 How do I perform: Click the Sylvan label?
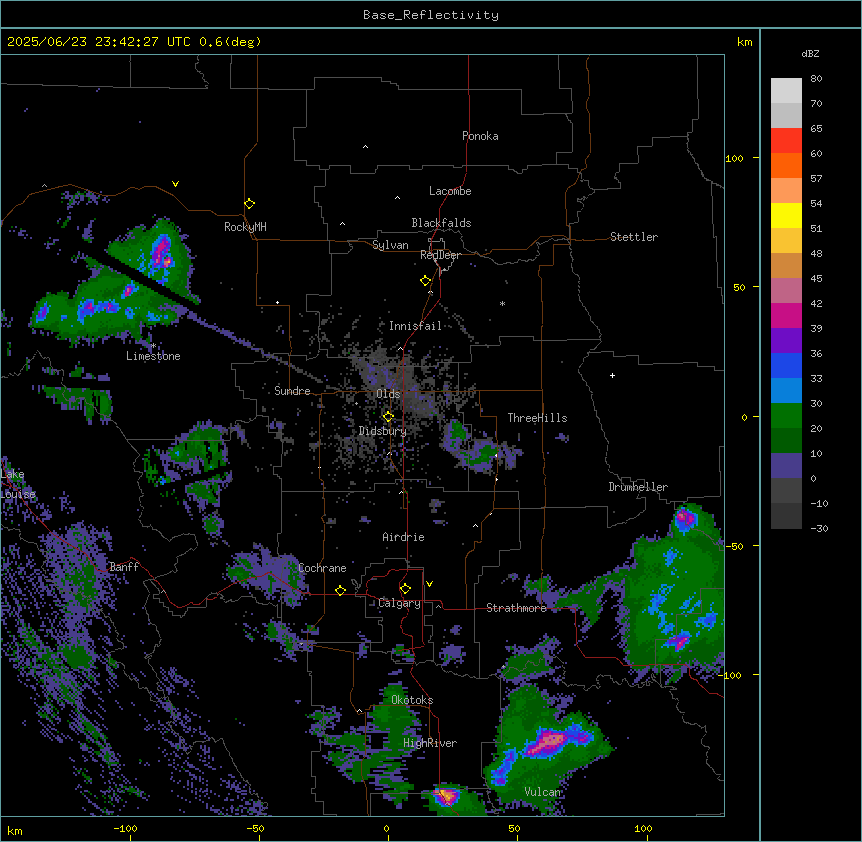[x=390, y=246]
